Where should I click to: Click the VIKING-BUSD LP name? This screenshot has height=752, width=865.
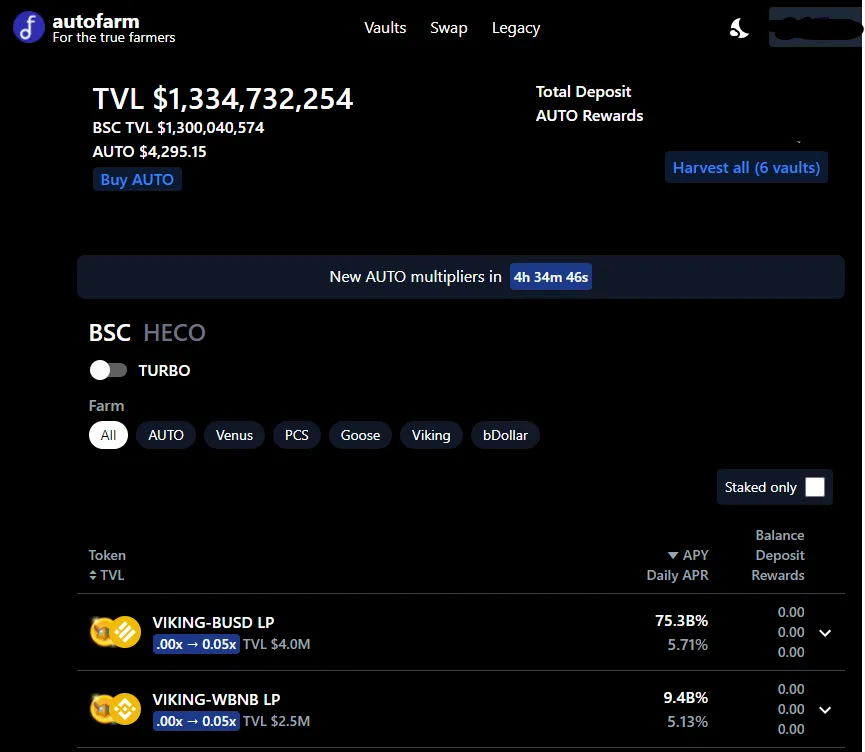(213, 622)
